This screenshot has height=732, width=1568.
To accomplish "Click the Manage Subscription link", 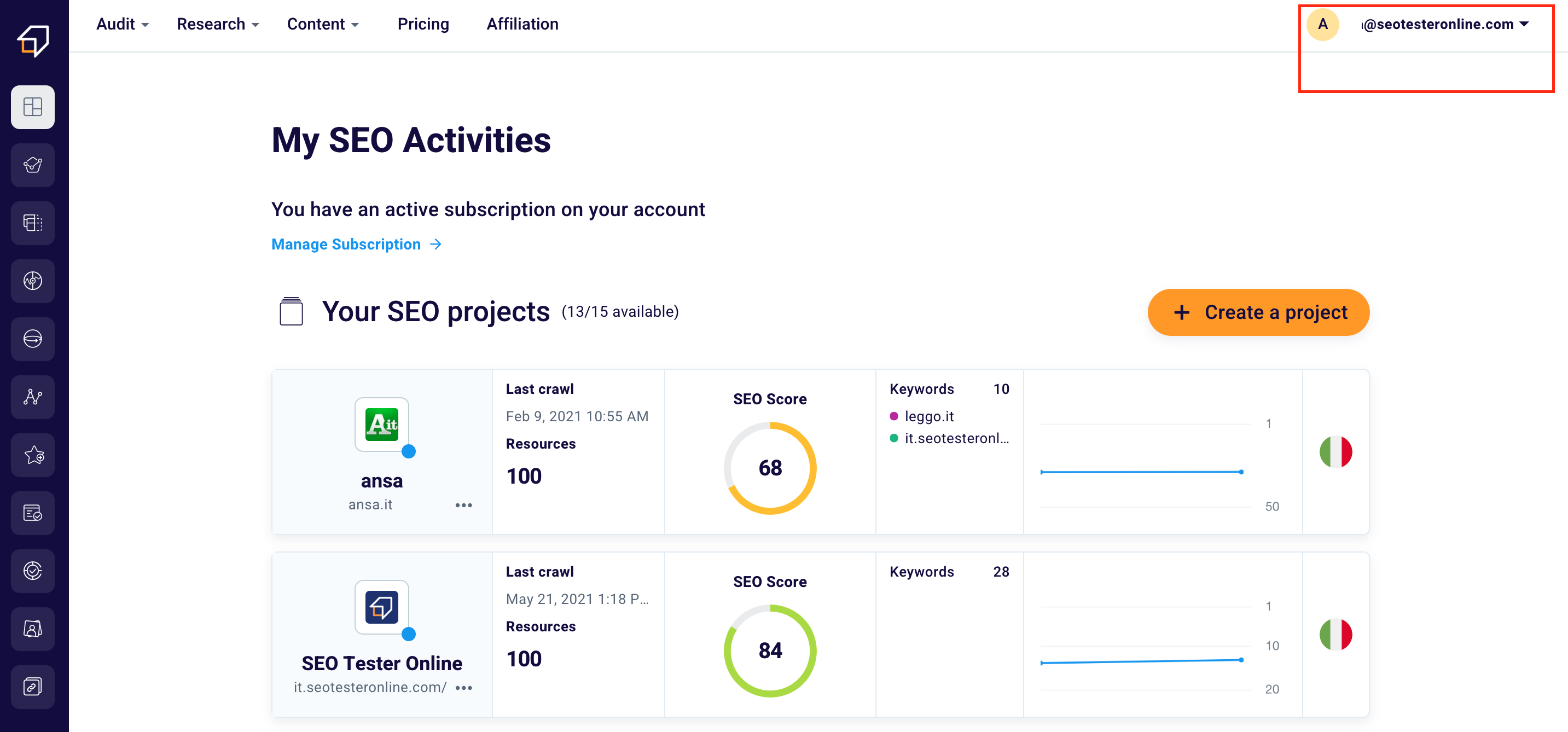I will point(355,244).
